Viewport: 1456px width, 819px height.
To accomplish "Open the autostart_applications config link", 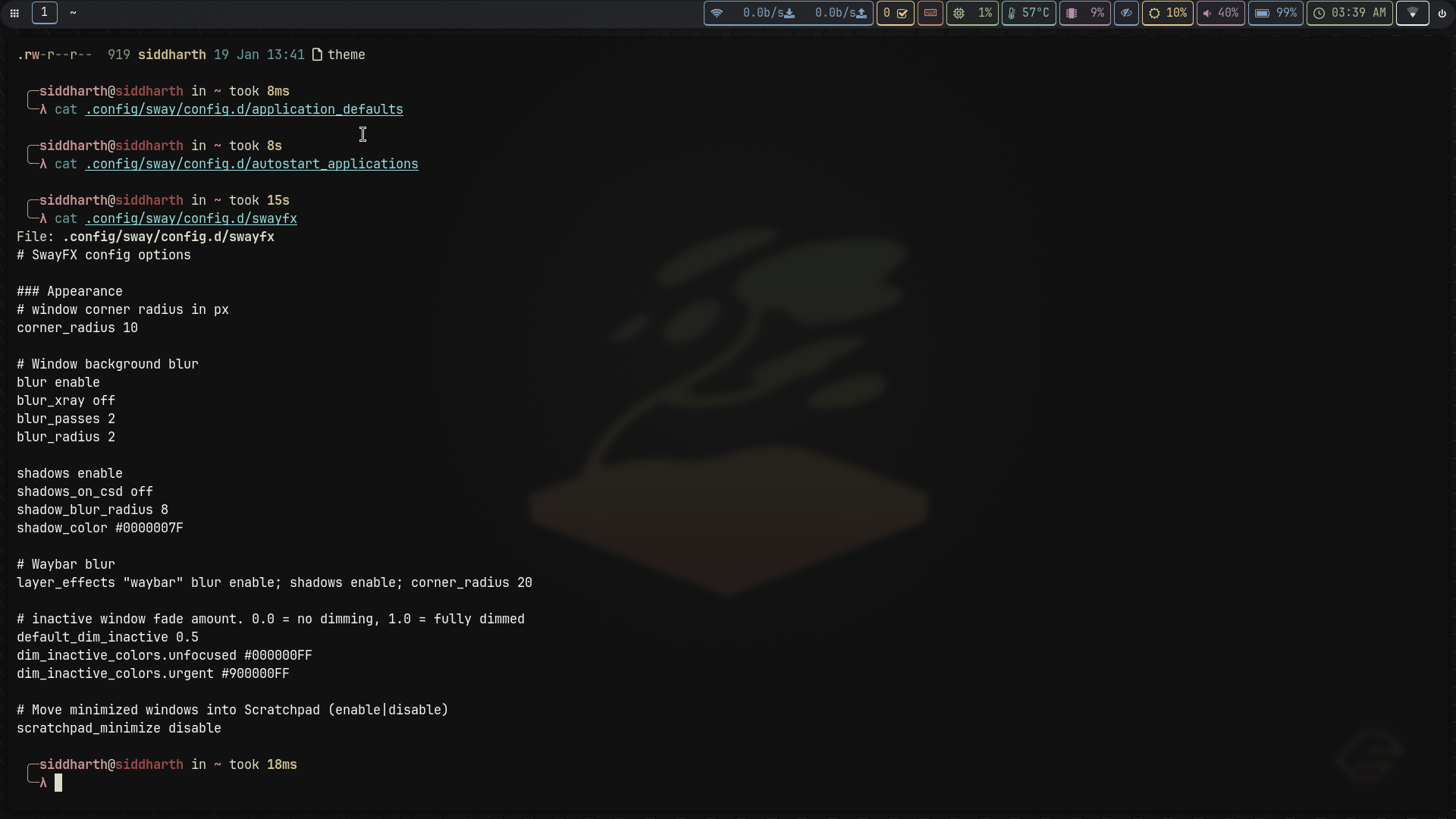I will [x=252, y=165].
